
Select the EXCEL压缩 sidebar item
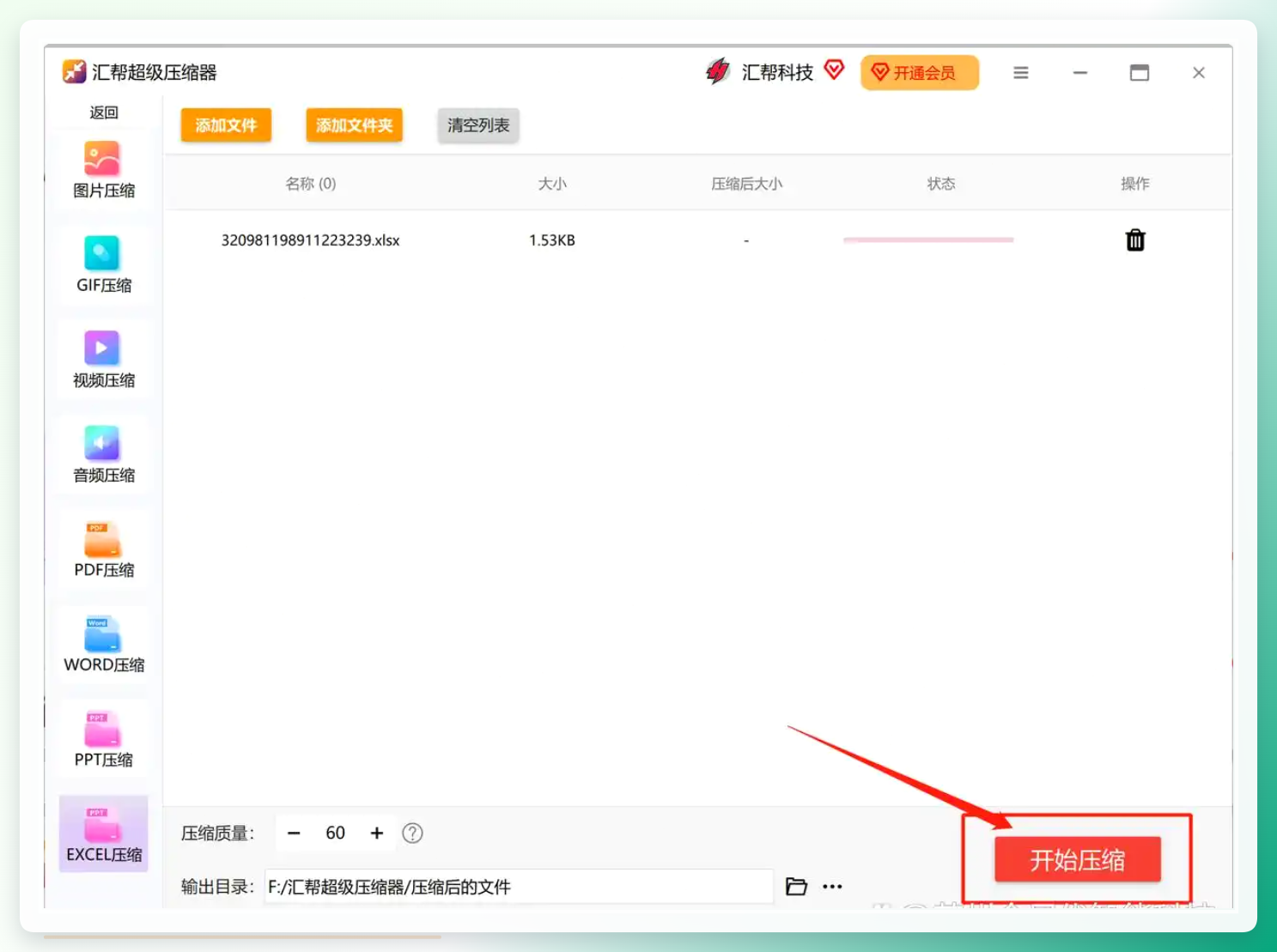[x=103, y=834]
